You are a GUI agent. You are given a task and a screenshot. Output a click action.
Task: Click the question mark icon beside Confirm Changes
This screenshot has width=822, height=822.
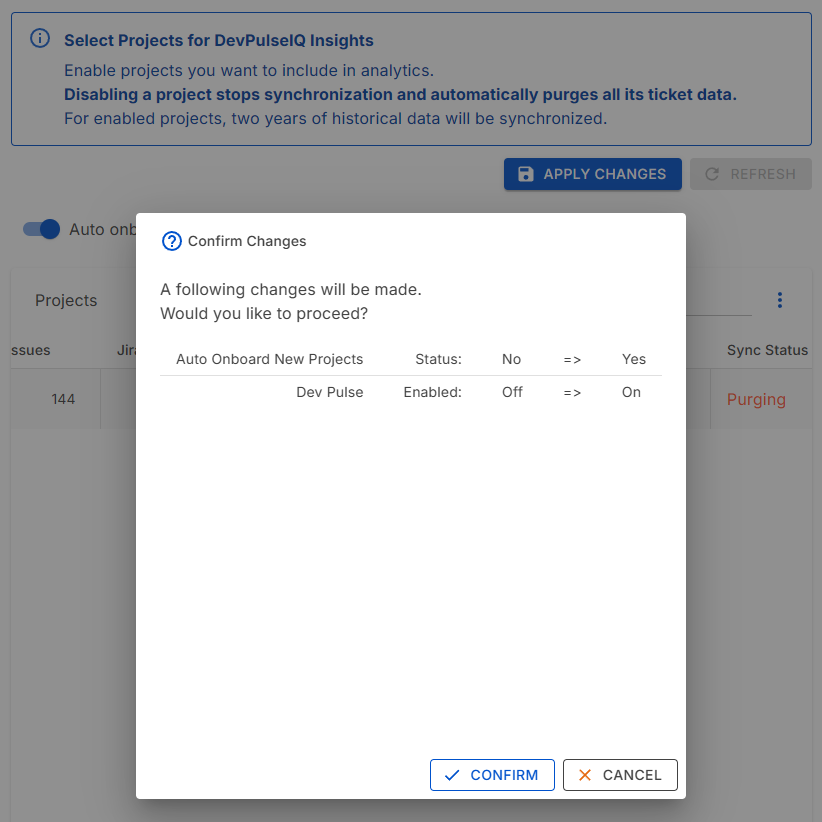tap(172, 241)
